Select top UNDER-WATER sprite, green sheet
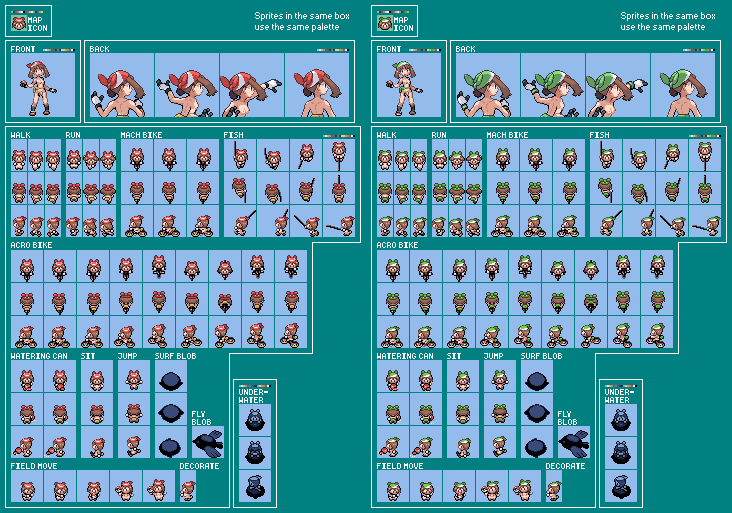732x513 pixels. [x=621, y=420]
